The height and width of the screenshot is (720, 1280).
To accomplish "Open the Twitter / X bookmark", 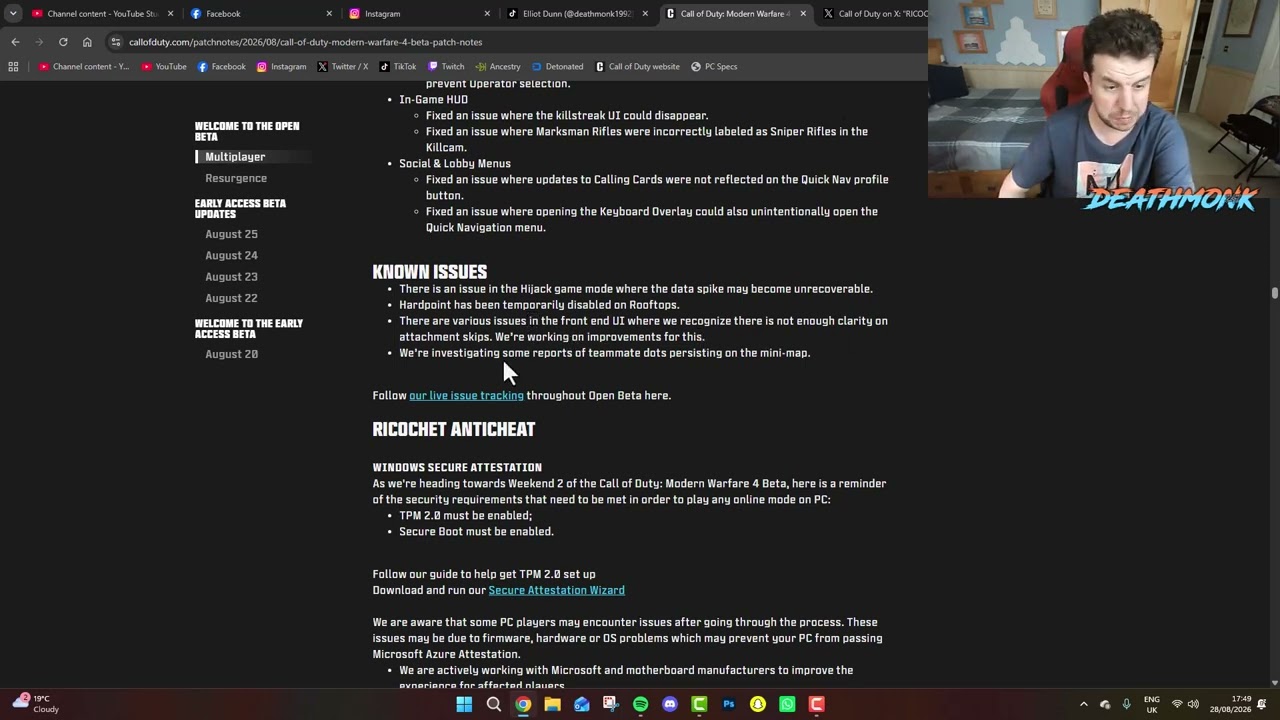I will [343, 67].
